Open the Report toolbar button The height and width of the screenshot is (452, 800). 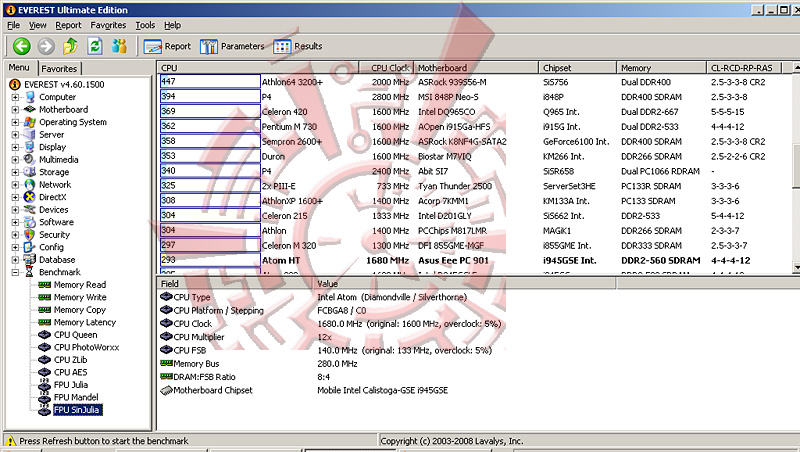click(x=167, y=46)
